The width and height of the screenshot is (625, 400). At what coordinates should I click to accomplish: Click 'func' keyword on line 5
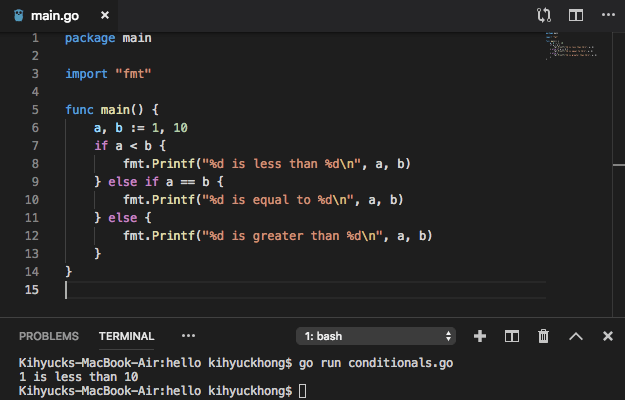point(79,110)
